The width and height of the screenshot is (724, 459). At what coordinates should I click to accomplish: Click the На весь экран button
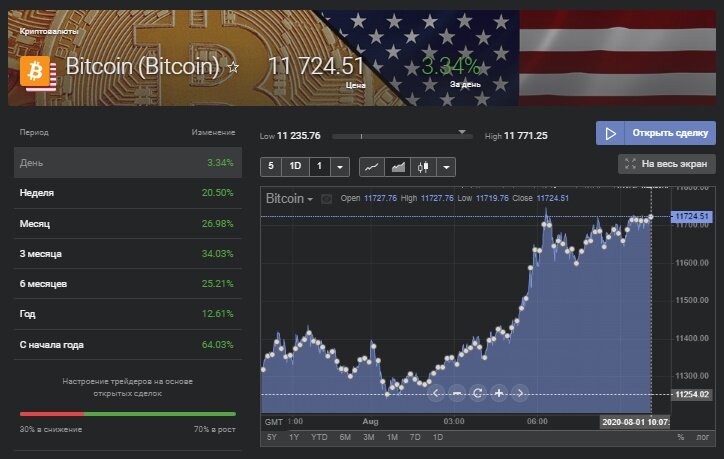point(668,163)
